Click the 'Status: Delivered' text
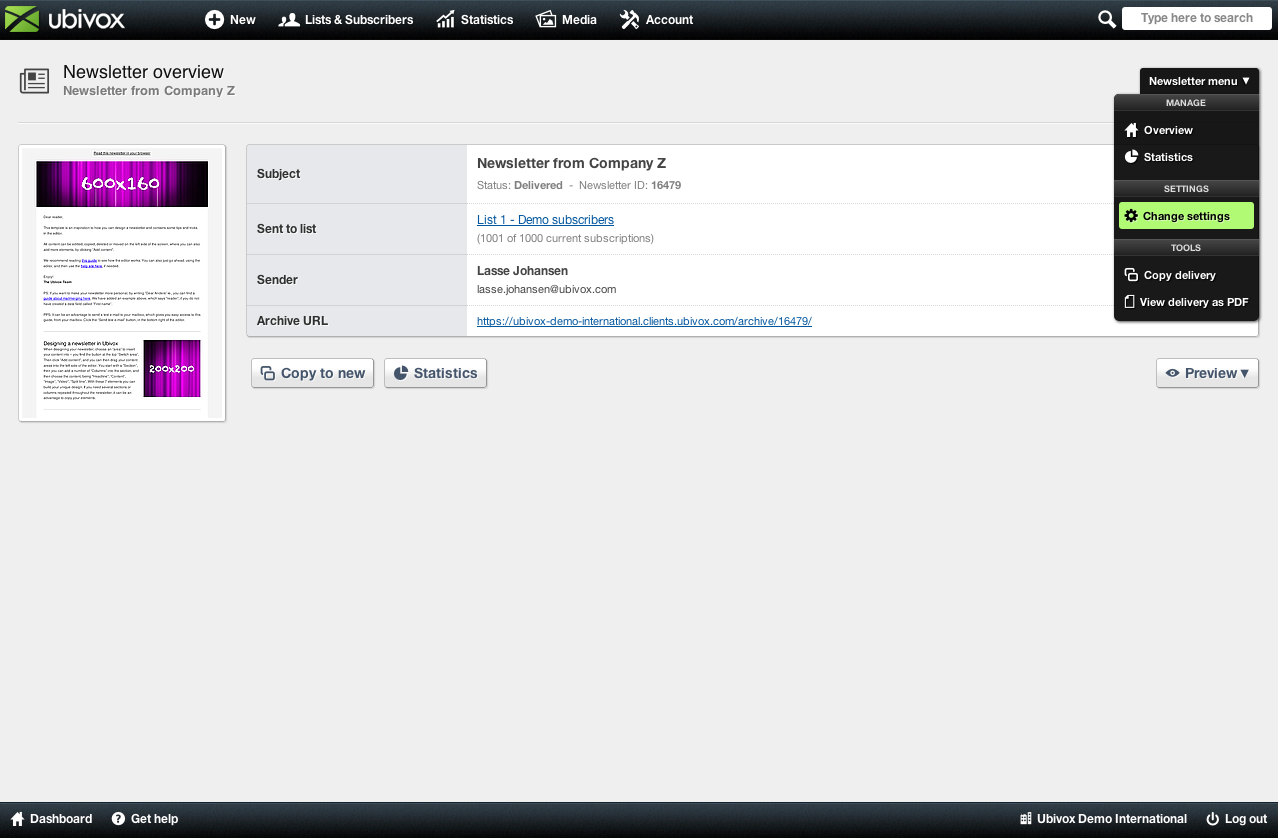 click(519, 185)
